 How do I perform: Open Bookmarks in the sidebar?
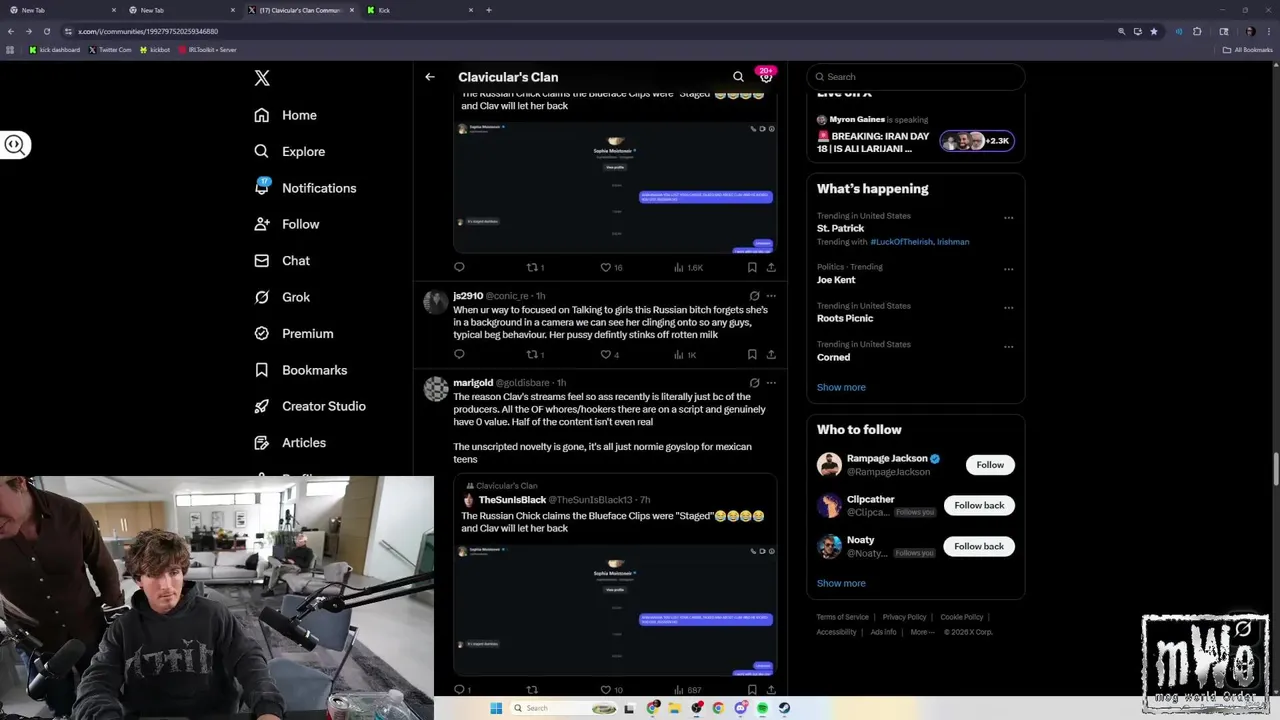click(301, 370)
